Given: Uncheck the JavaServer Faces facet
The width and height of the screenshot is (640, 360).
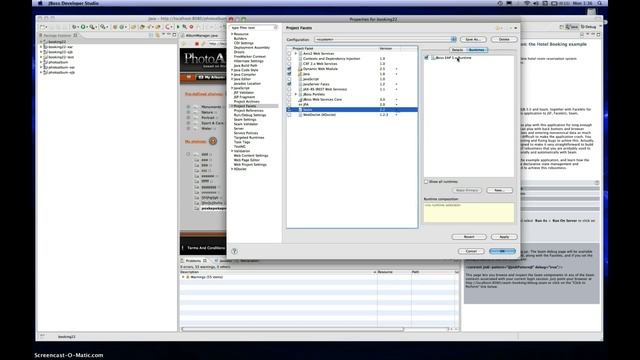Looking at the screenshot, I should [289, 84].
